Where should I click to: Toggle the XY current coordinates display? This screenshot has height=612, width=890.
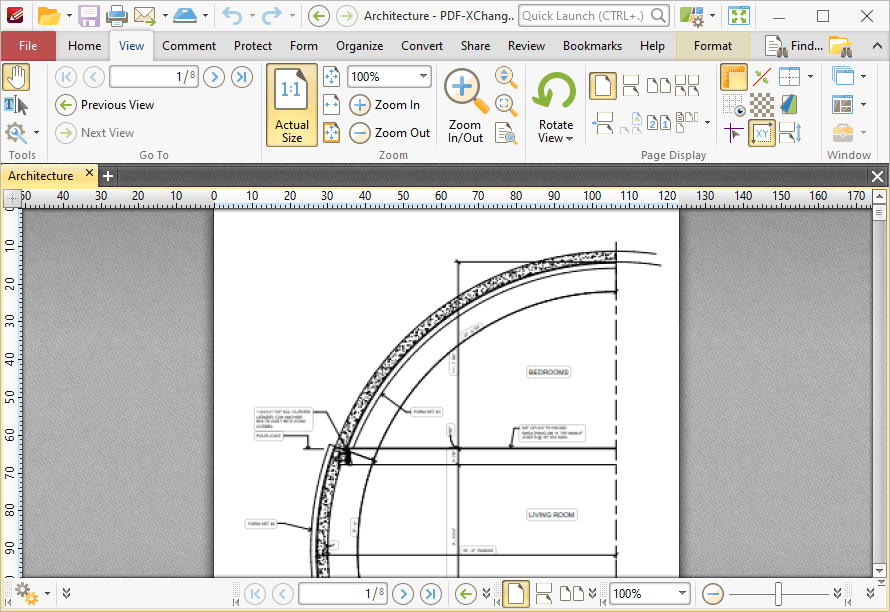[762, 131]
